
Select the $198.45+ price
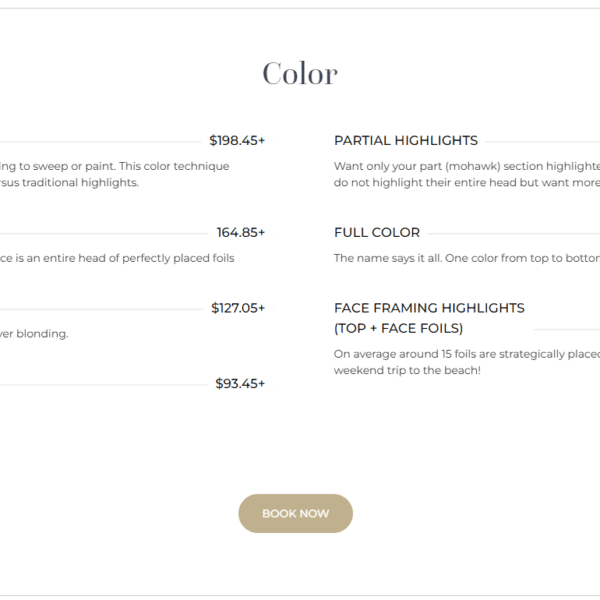coord(237,141)
